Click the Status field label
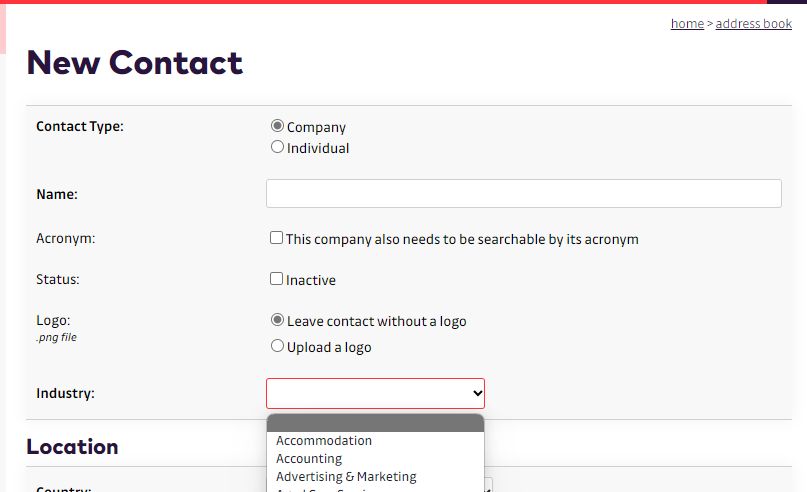 tap(58, 280)
